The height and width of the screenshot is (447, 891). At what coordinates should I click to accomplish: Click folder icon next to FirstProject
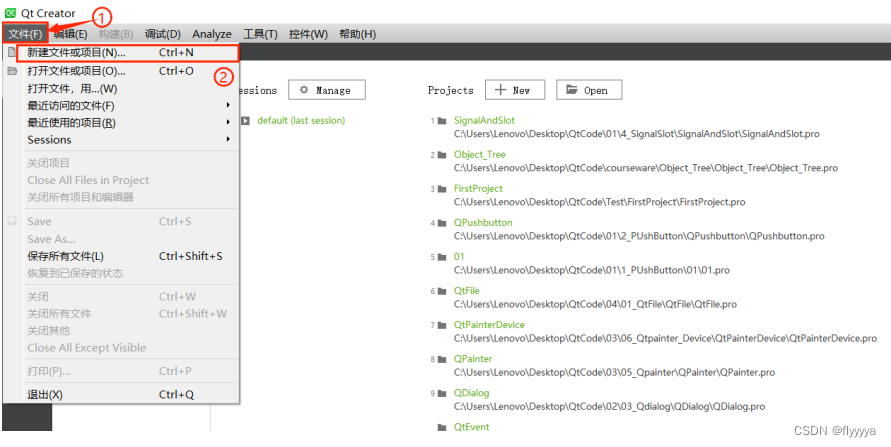[442, 189]
